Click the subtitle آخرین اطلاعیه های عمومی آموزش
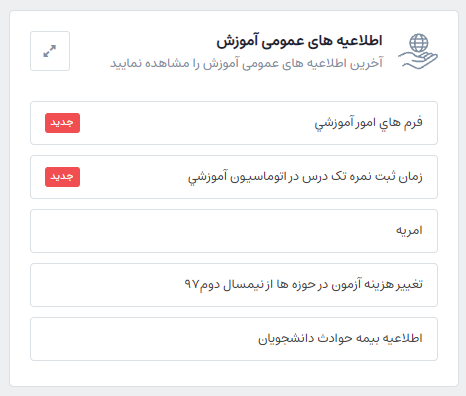Screen dimensions: 466x396 coord(246,63)
